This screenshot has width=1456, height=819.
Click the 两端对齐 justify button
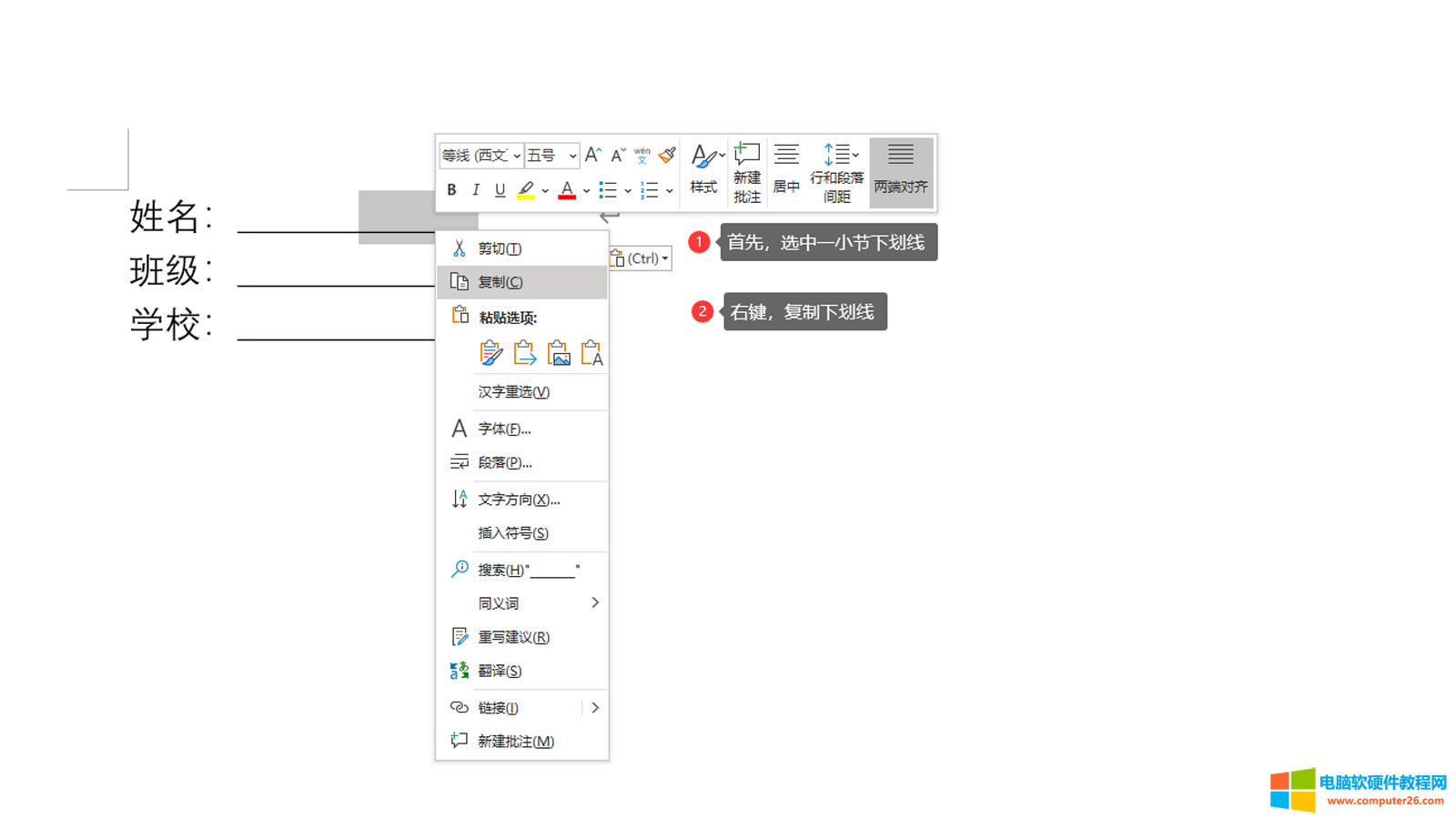pos(901,172)
